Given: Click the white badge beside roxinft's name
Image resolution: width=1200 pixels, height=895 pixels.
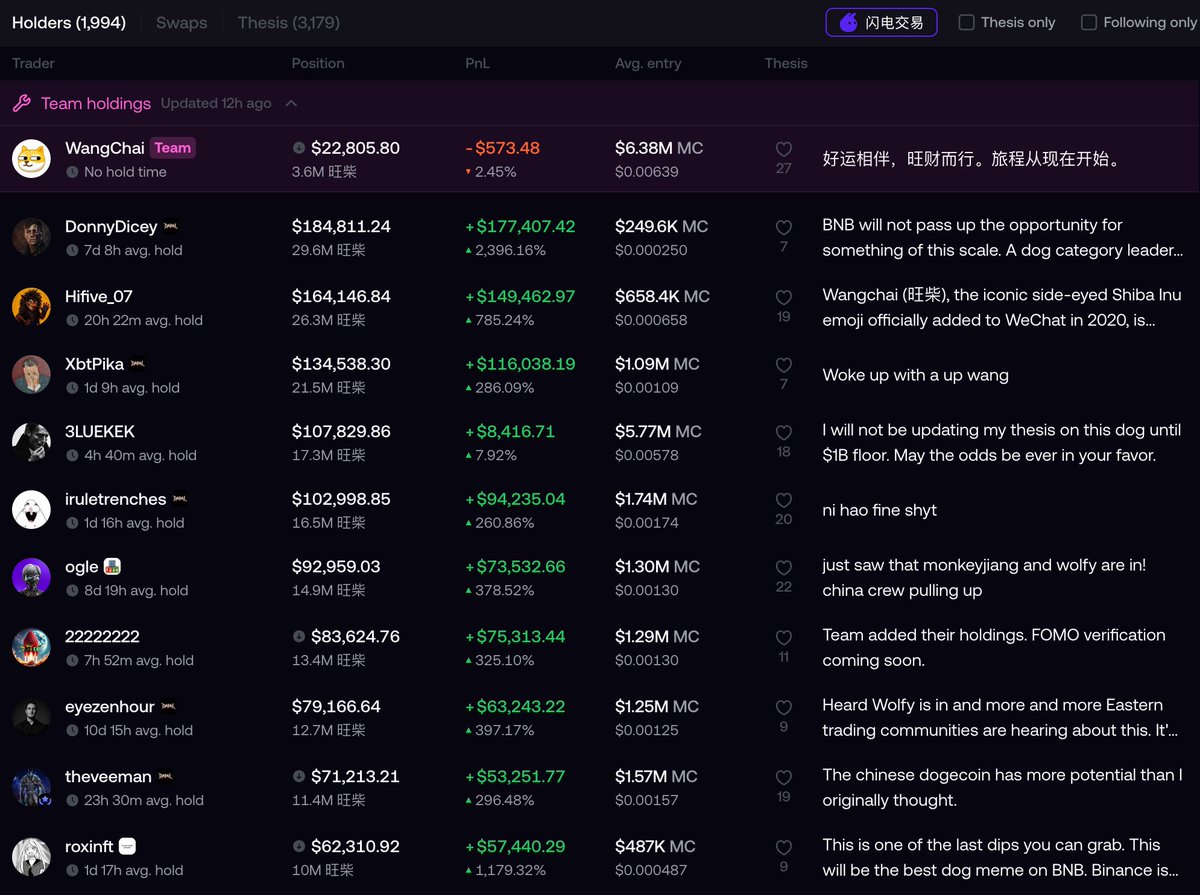Looking at the screenshot, I should click(127, 846).
